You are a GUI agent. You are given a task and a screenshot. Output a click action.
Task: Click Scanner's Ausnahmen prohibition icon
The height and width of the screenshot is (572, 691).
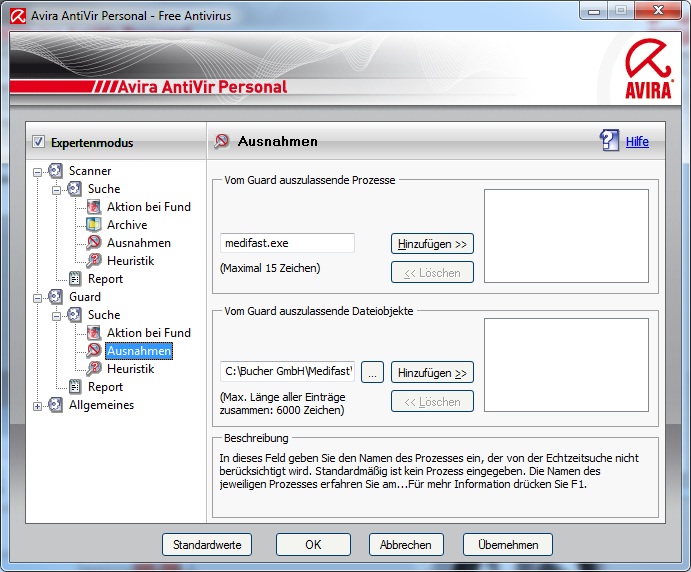coord(93,243)
